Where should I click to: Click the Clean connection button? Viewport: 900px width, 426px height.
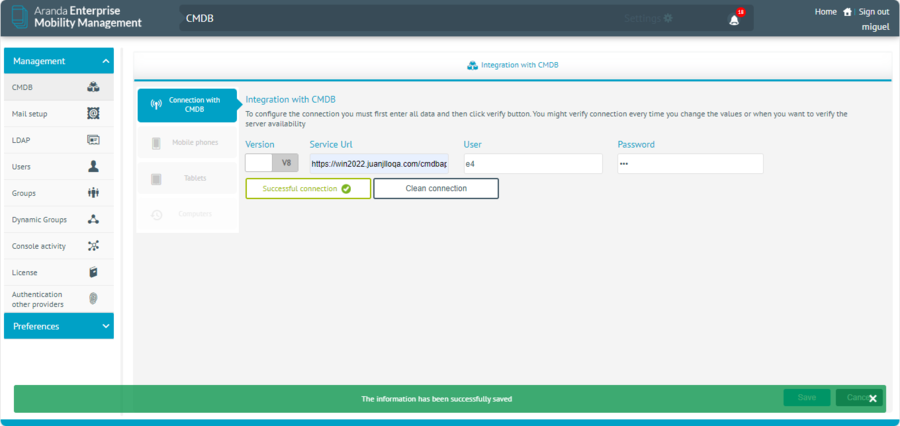(436, 188)
